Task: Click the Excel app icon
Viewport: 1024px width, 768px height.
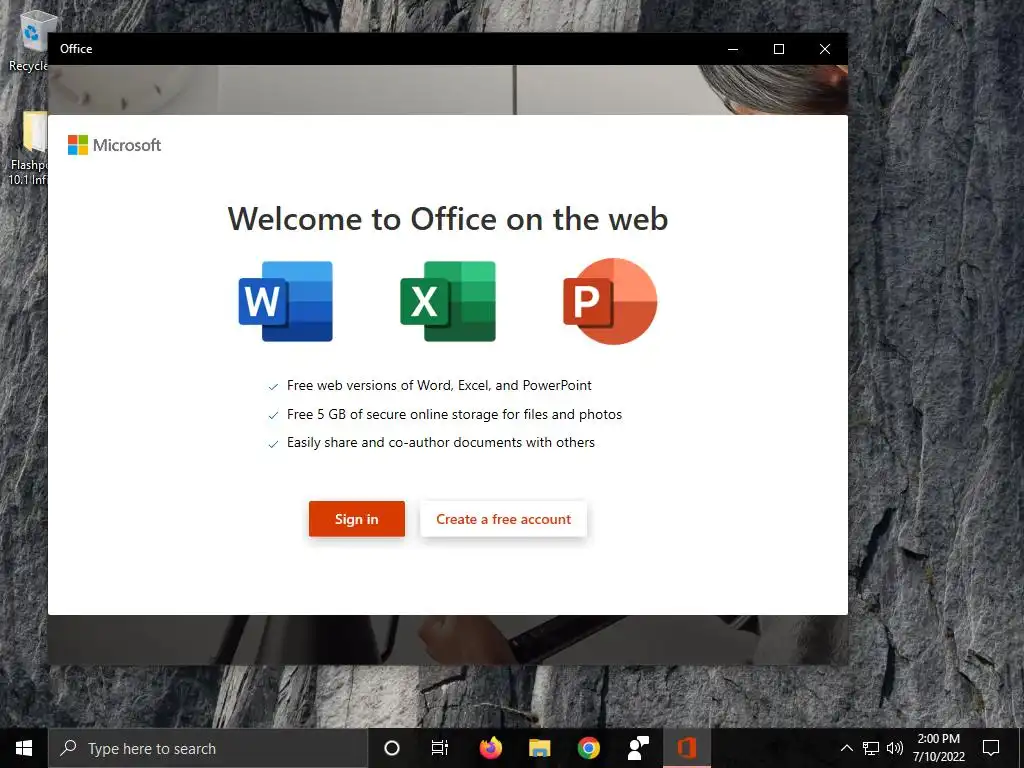Action: pos(447,301)
